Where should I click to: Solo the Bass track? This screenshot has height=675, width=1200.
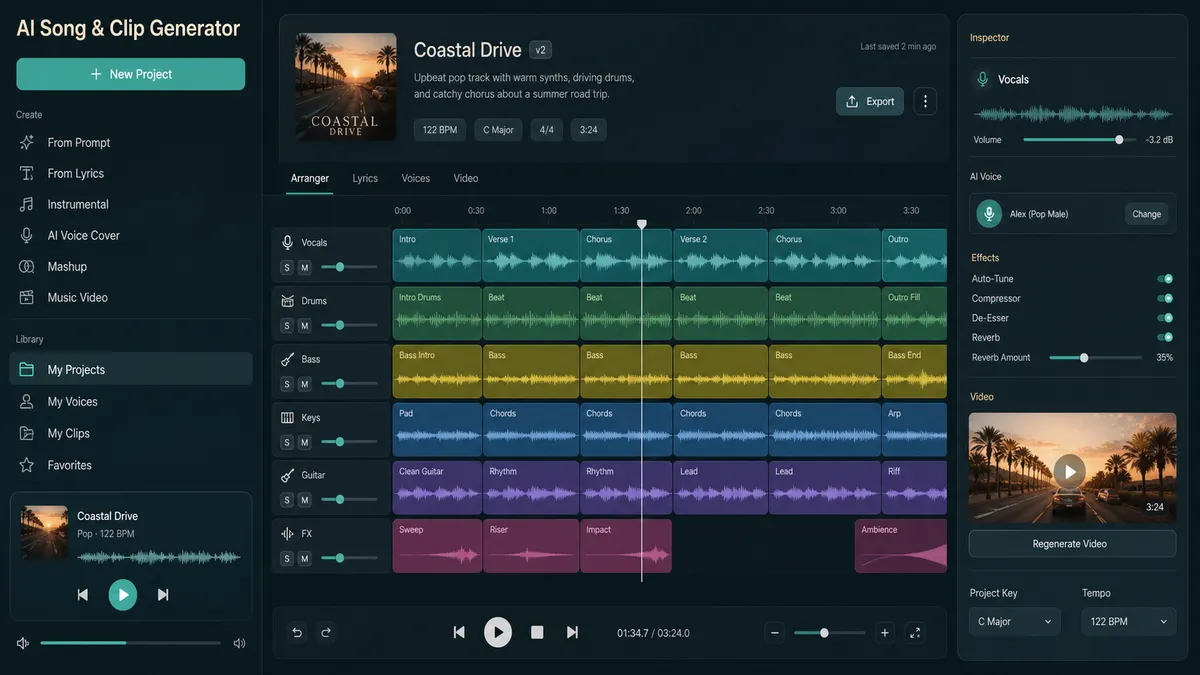click(287, 384)
